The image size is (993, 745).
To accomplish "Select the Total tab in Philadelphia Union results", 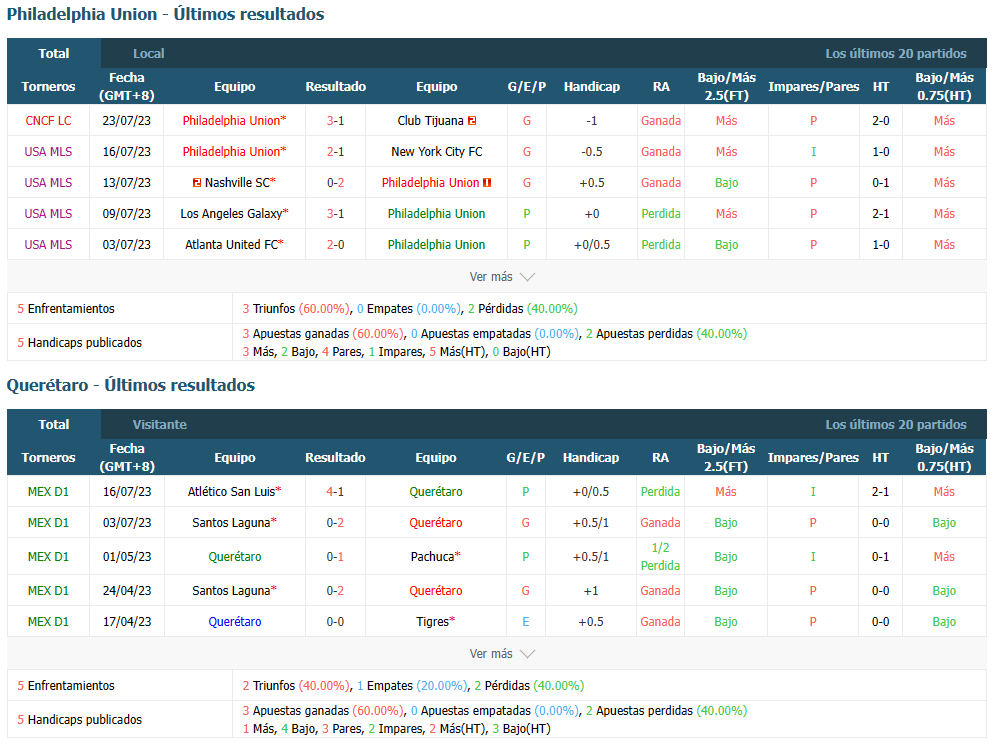I will 54,53.
